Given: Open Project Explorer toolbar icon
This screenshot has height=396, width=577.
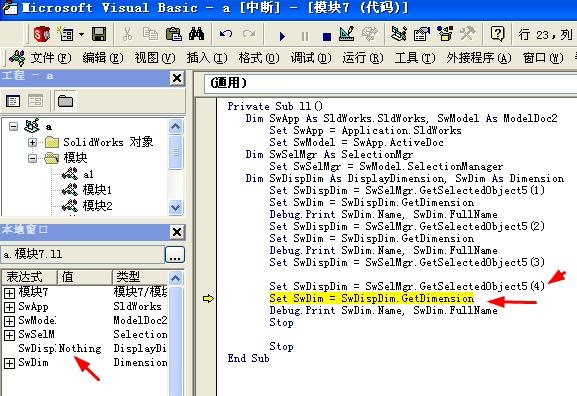Looking at the screenshot, I should [399, 35].
